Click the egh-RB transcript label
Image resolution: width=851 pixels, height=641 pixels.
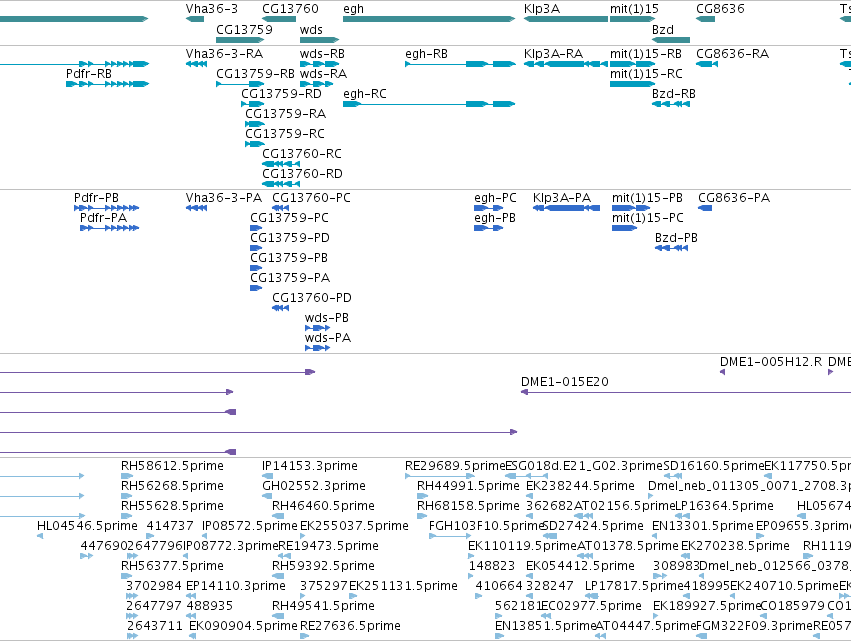[427, 54]
